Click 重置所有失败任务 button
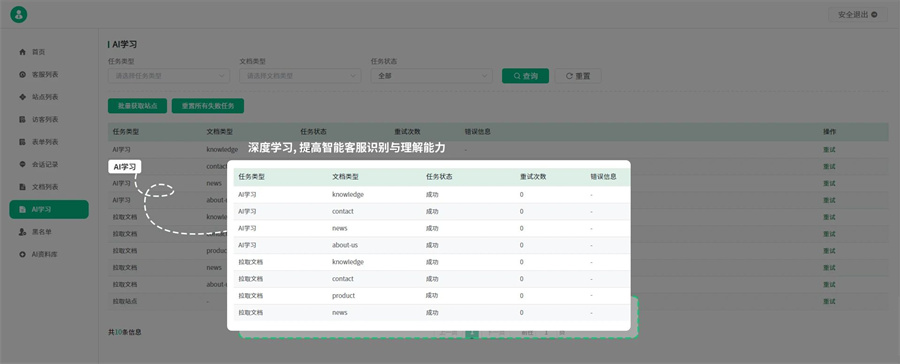 208,106
